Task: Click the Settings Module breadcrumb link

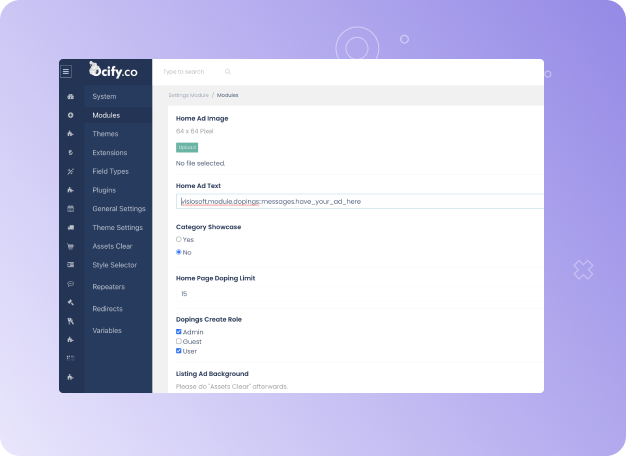Action: click(188, 95)
